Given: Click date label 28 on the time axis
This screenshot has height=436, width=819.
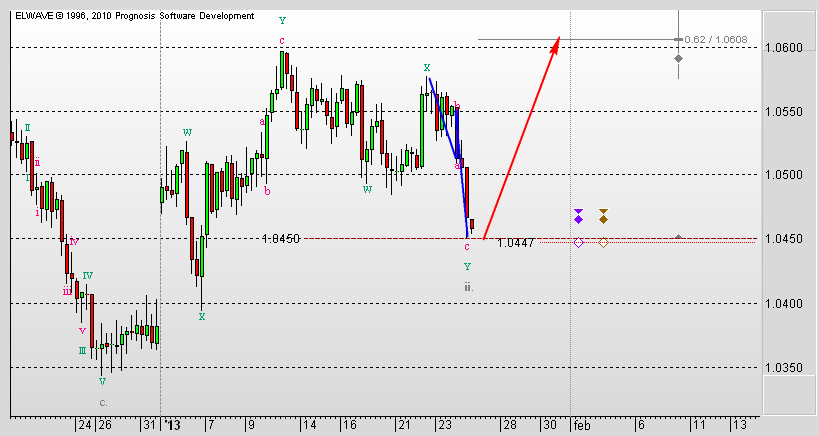Looking at the screenshot, I should click(509, 425).
